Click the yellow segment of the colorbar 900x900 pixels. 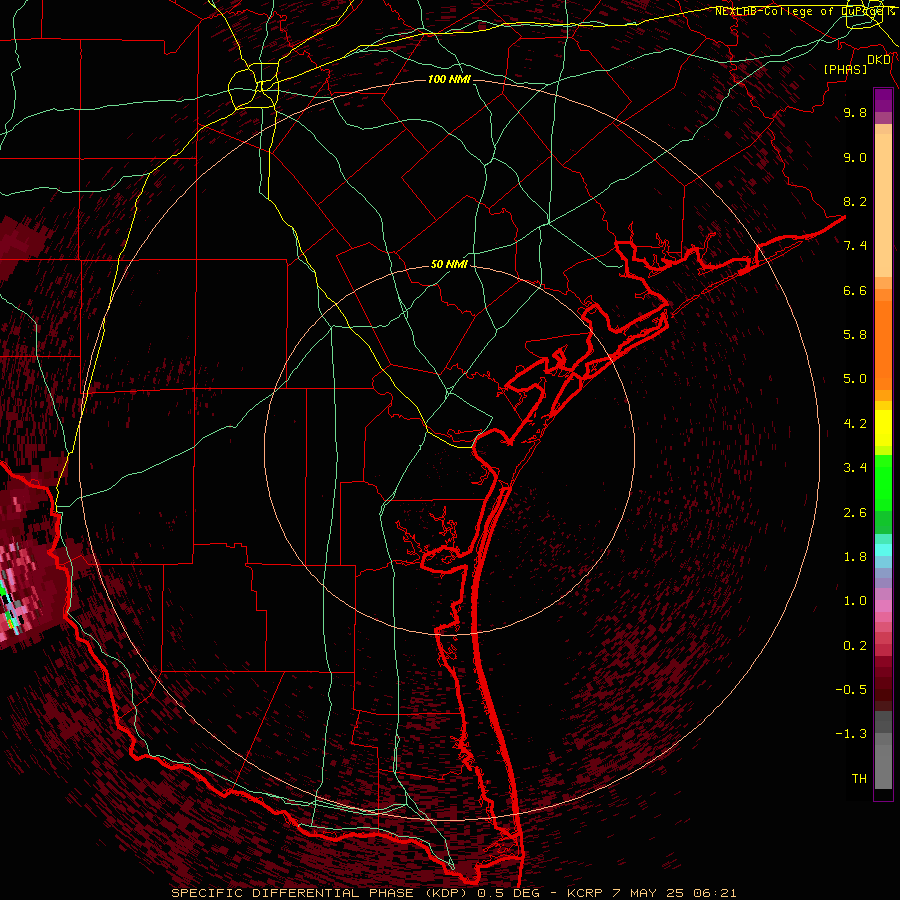(883, 428)
